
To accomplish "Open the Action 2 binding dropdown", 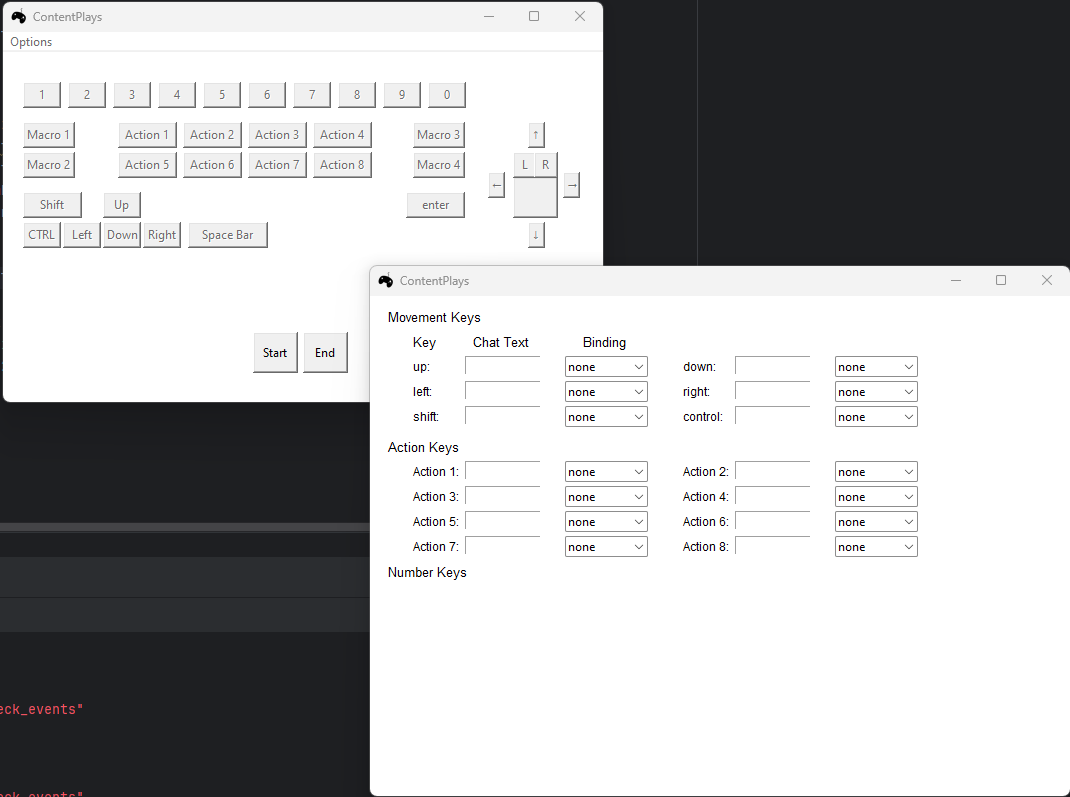I will pos(876,472).
